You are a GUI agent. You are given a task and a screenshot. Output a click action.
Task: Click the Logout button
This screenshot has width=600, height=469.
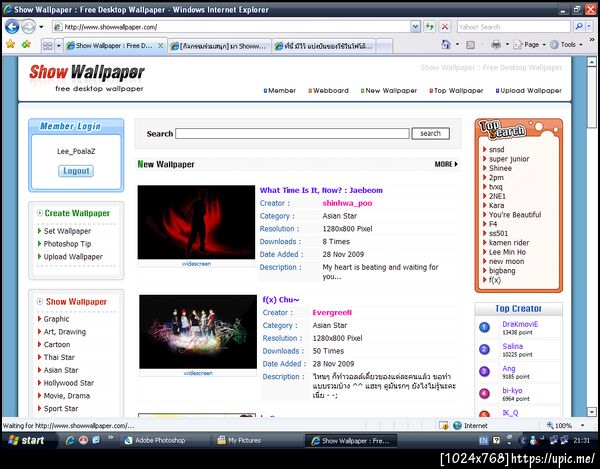76,171
